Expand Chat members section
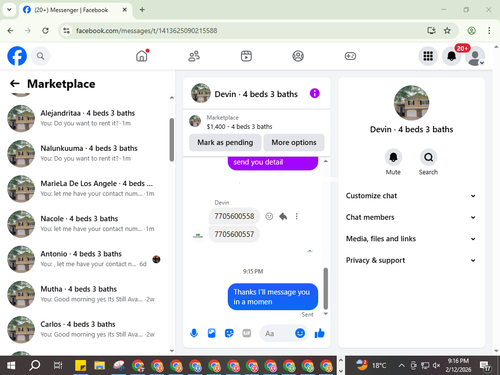 (411, 217)
